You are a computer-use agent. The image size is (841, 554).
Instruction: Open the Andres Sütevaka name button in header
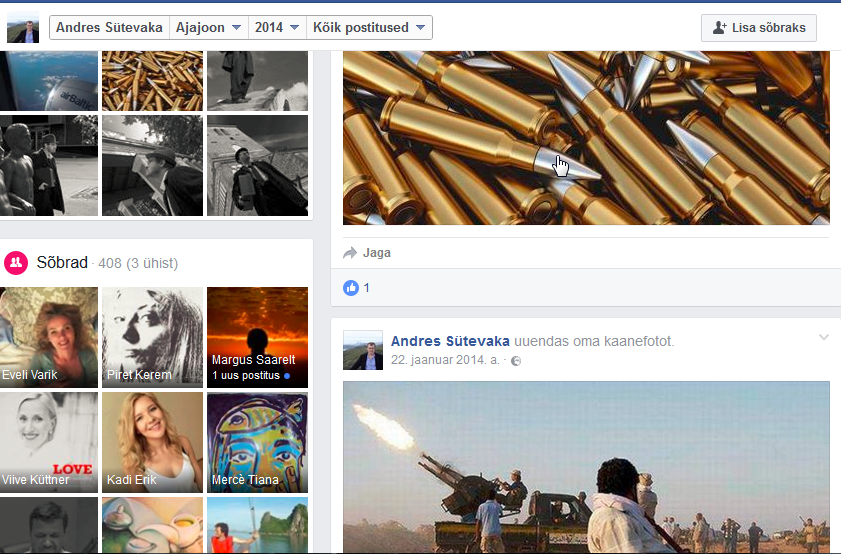click(x=109, y=27)
